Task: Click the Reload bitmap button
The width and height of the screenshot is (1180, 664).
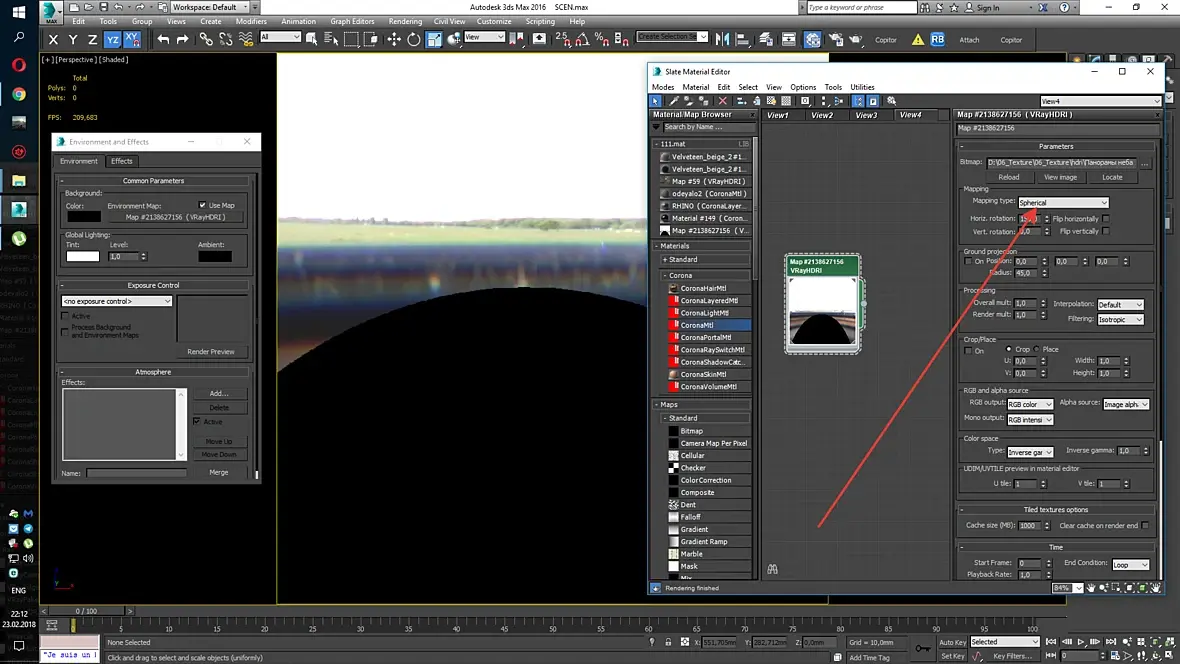Action: tap(1009, 177)
